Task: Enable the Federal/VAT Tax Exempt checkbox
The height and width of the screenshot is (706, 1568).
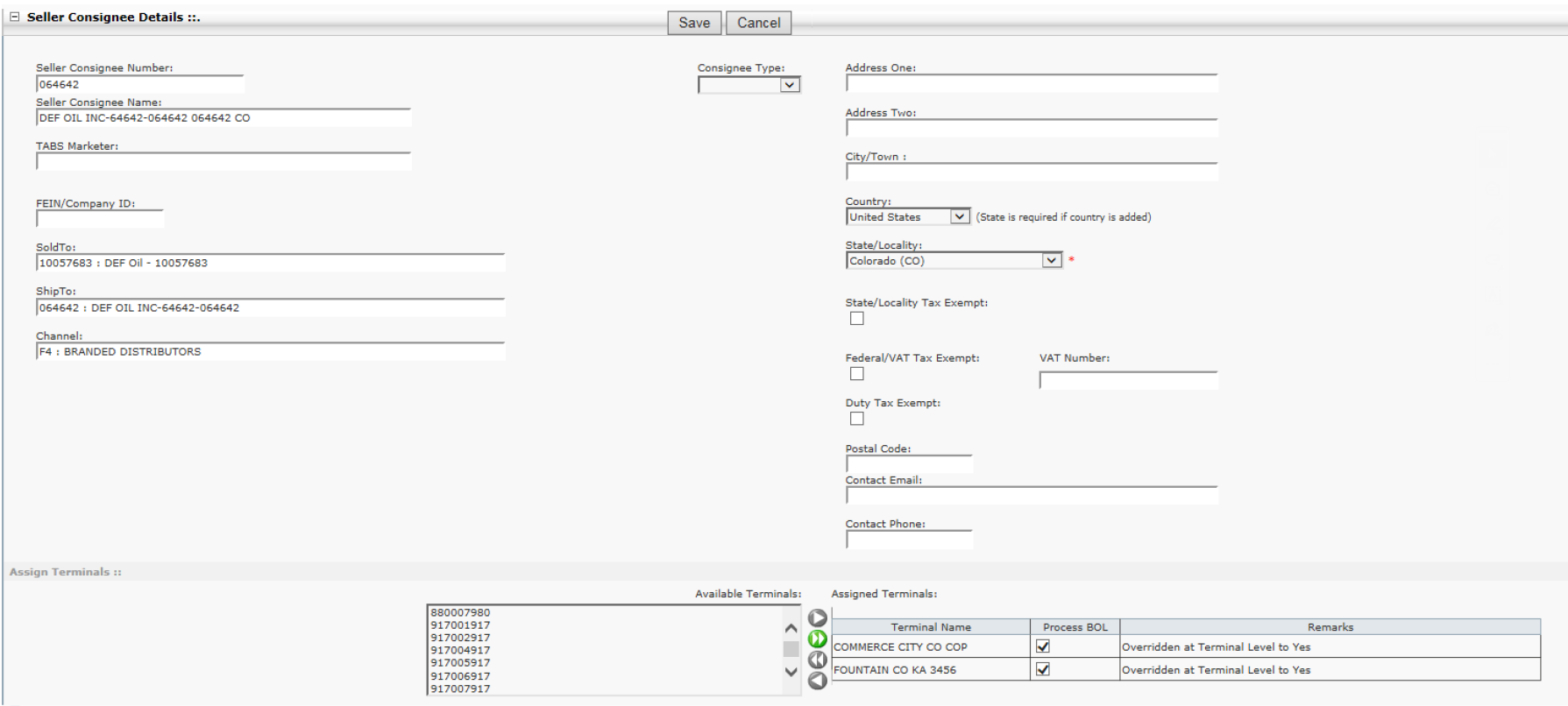Action: pyautogui.click(x=856, y=374)
